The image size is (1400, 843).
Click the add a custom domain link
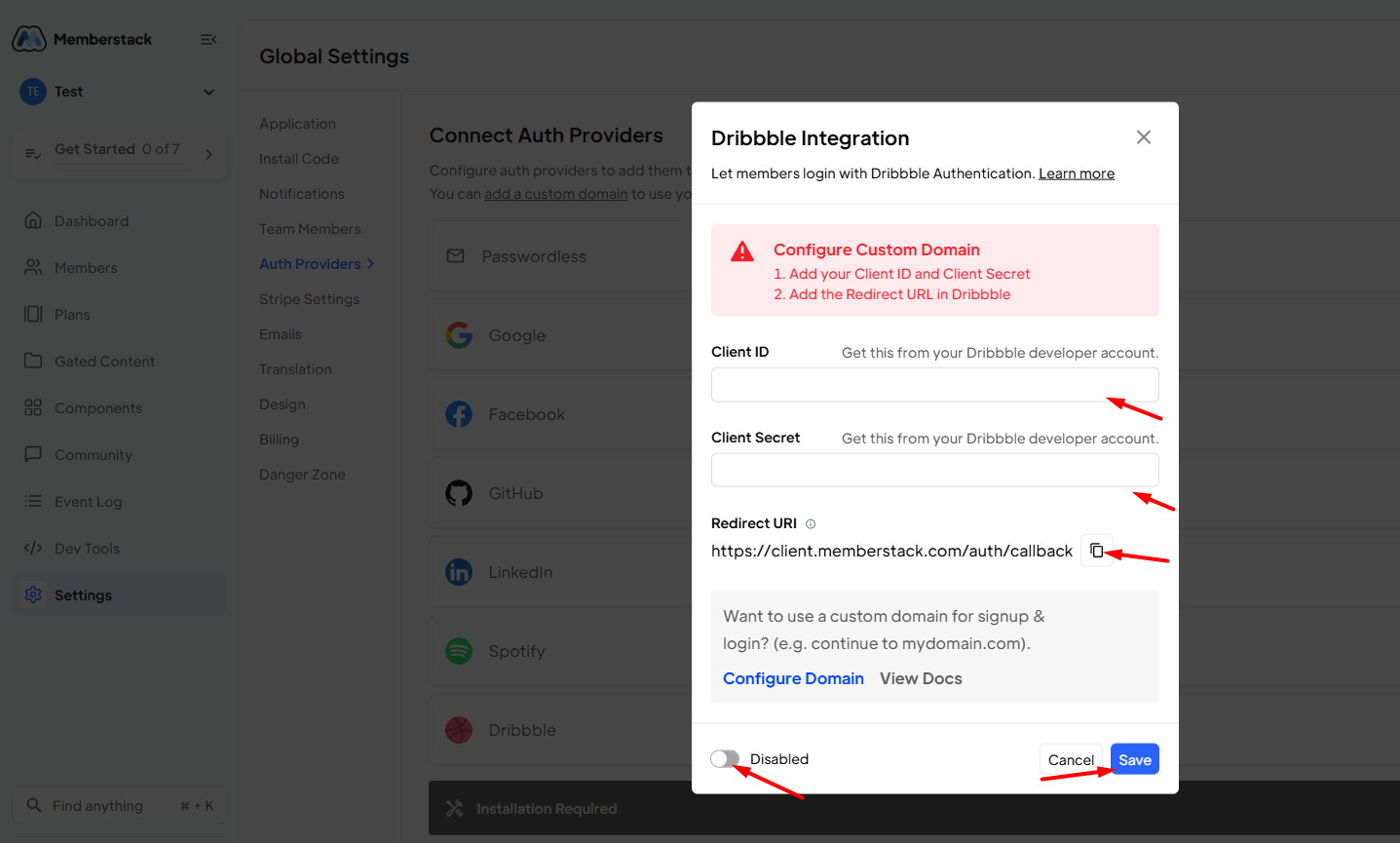pos(556,194)
